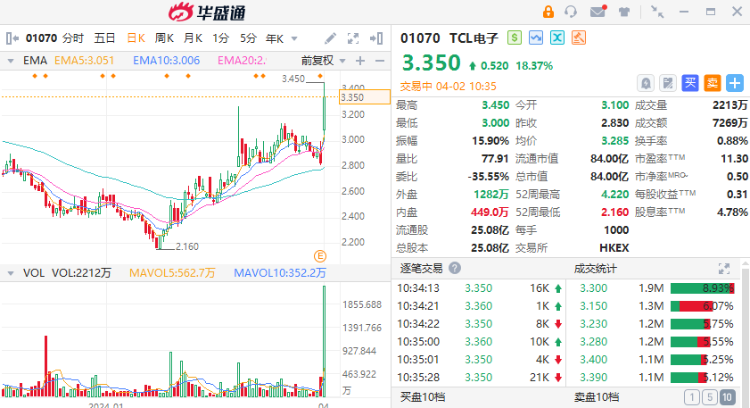Expand the chart to fullscreen
The height and width of the screenshot is (408, 750).
click(x=353, y=38)
